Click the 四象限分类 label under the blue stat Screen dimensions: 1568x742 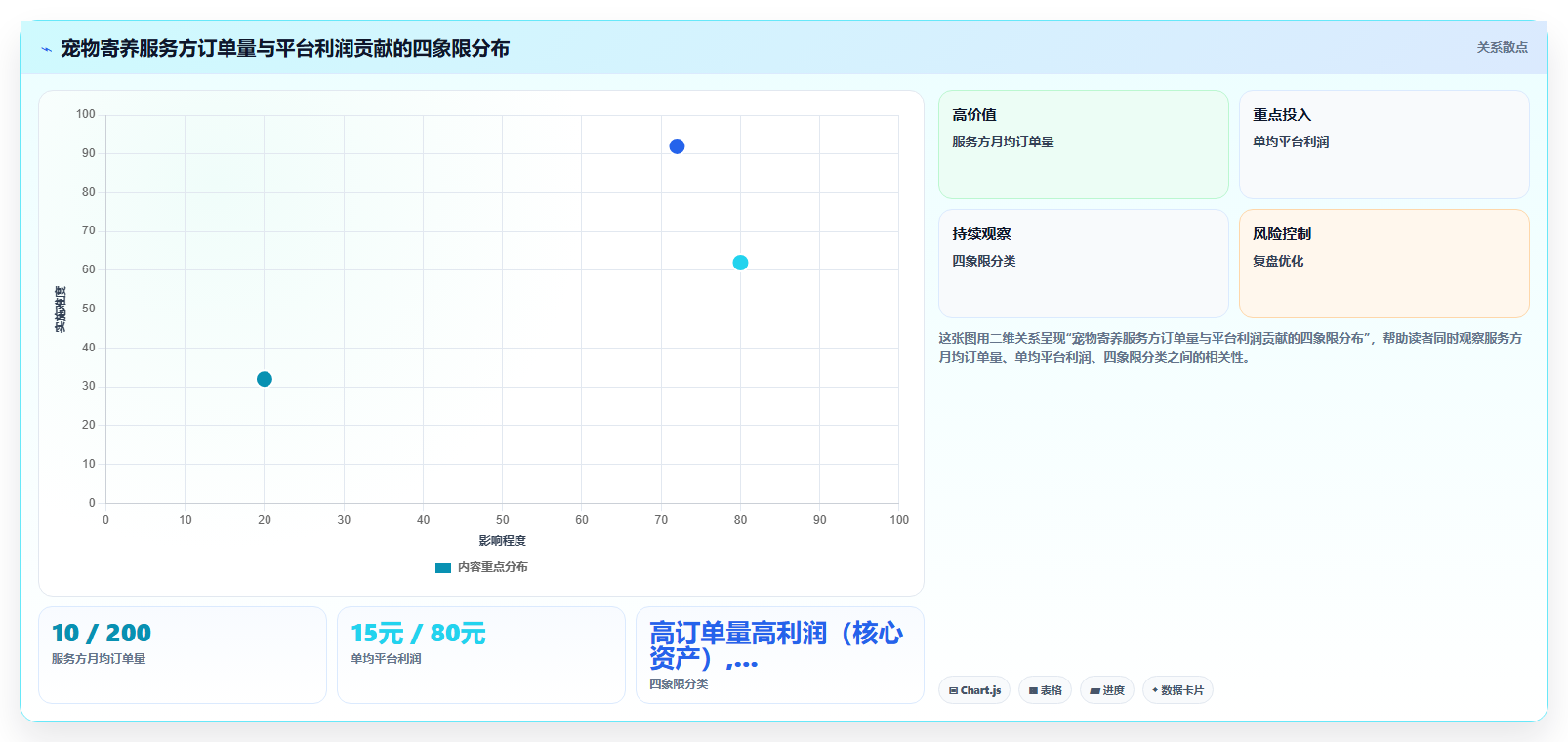click(x=679, y=684)
